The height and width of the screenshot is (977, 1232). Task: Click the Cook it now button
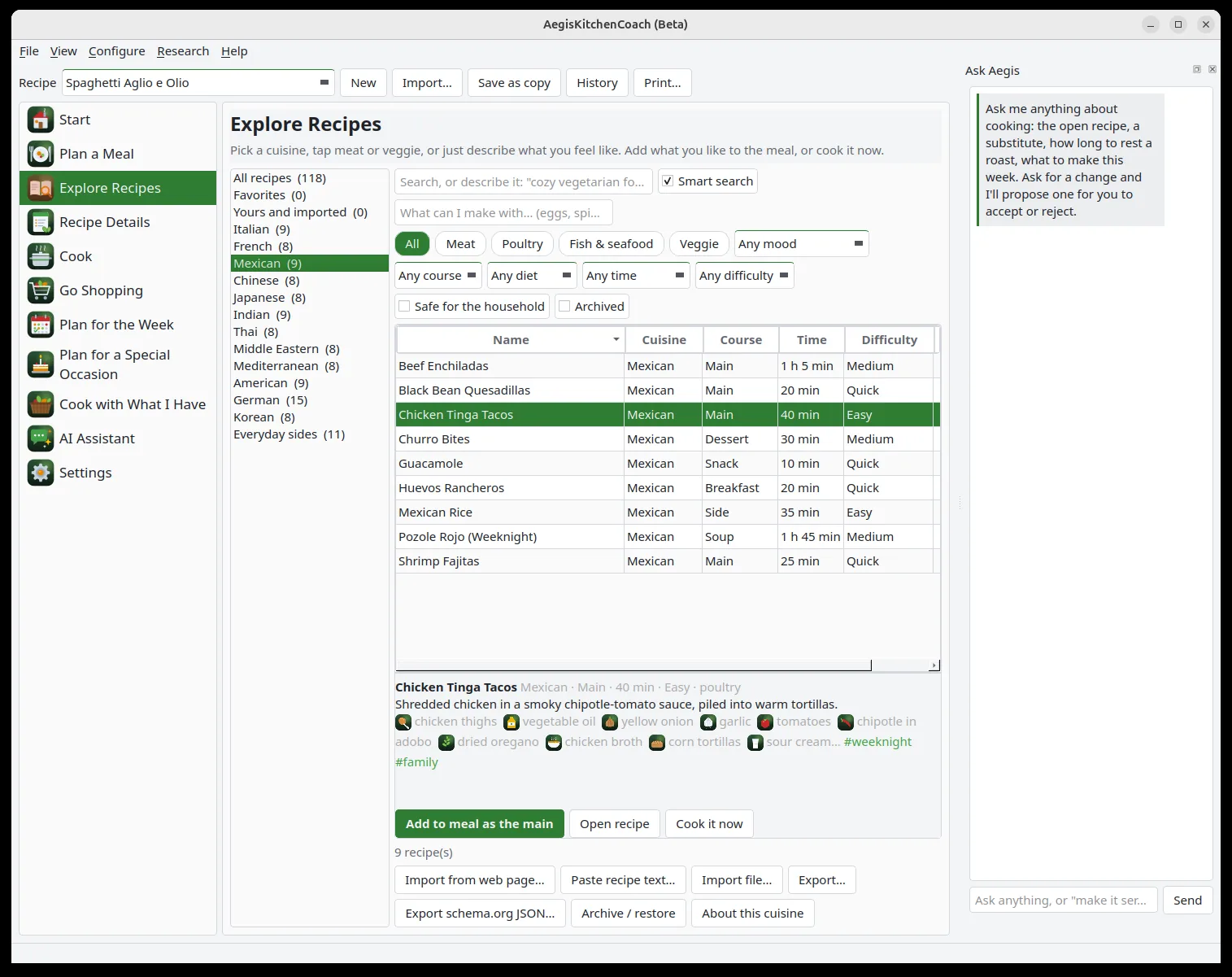point(709,824)
